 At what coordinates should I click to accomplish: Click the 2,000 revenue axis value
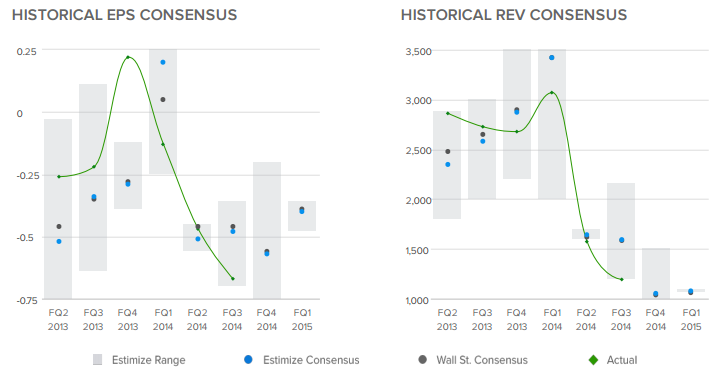(418, 201)
